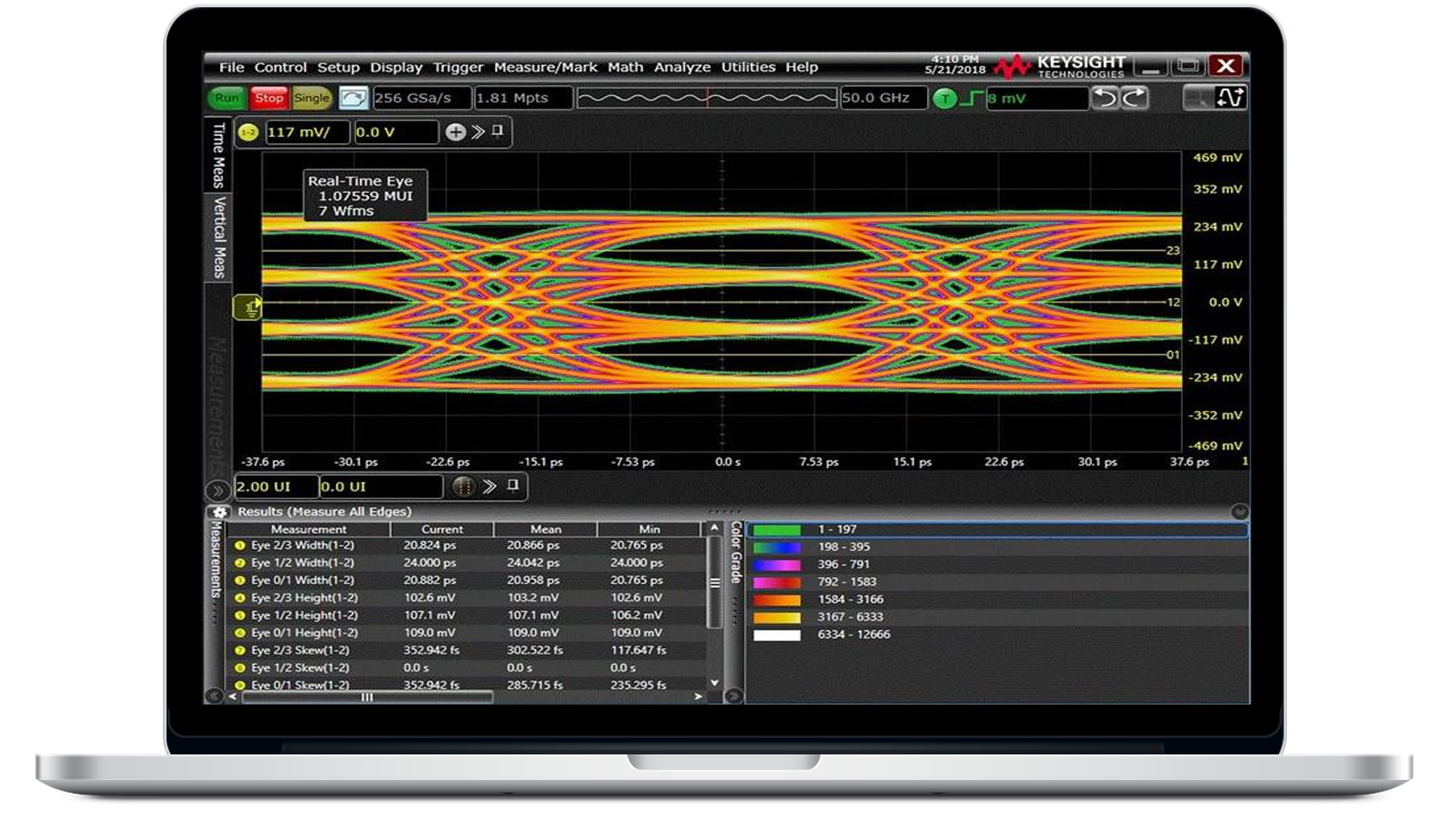The image size is (1456, 819).
Task: Open the Measure/Mark menu
Action: (545, 67)
